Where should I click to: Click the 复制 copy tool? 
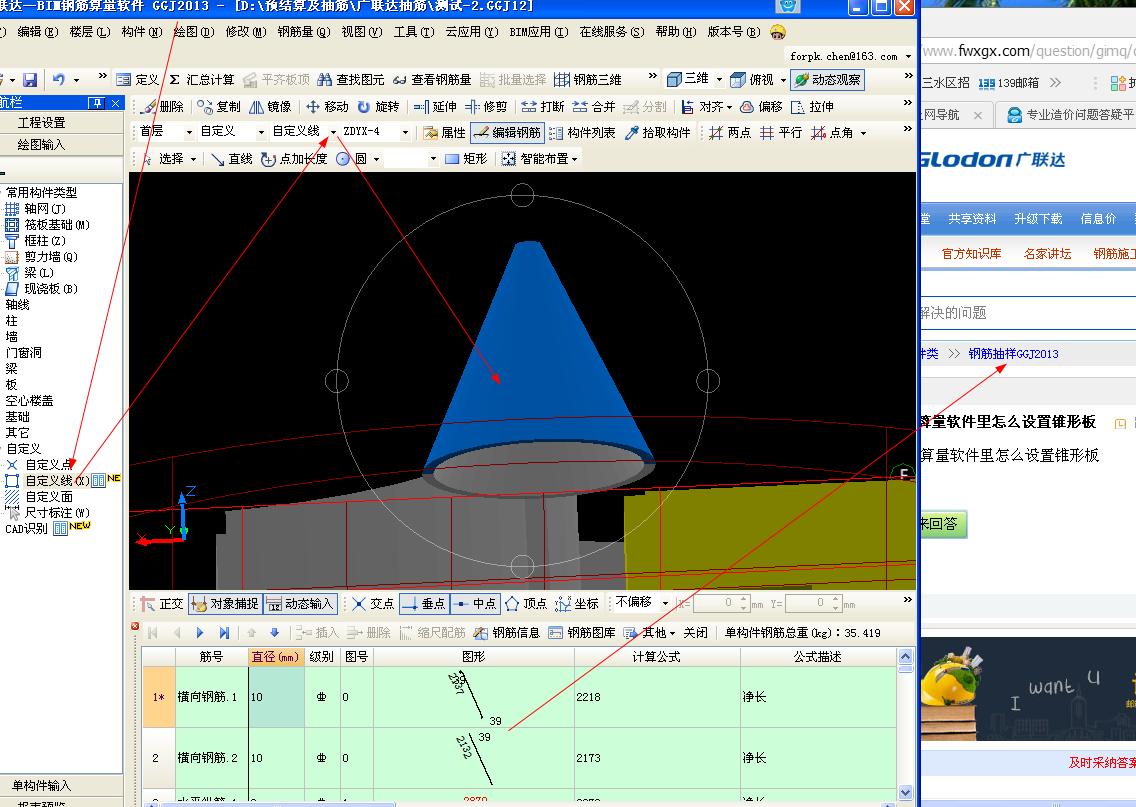219,106
